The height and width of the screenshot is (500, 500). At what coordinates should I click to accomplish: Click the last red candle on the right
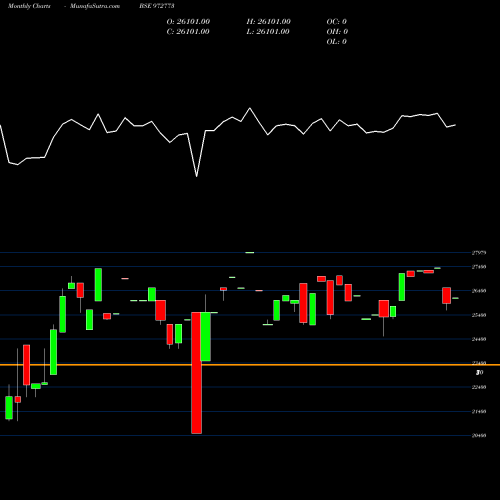pyautogui.click(x=447, y=295)
